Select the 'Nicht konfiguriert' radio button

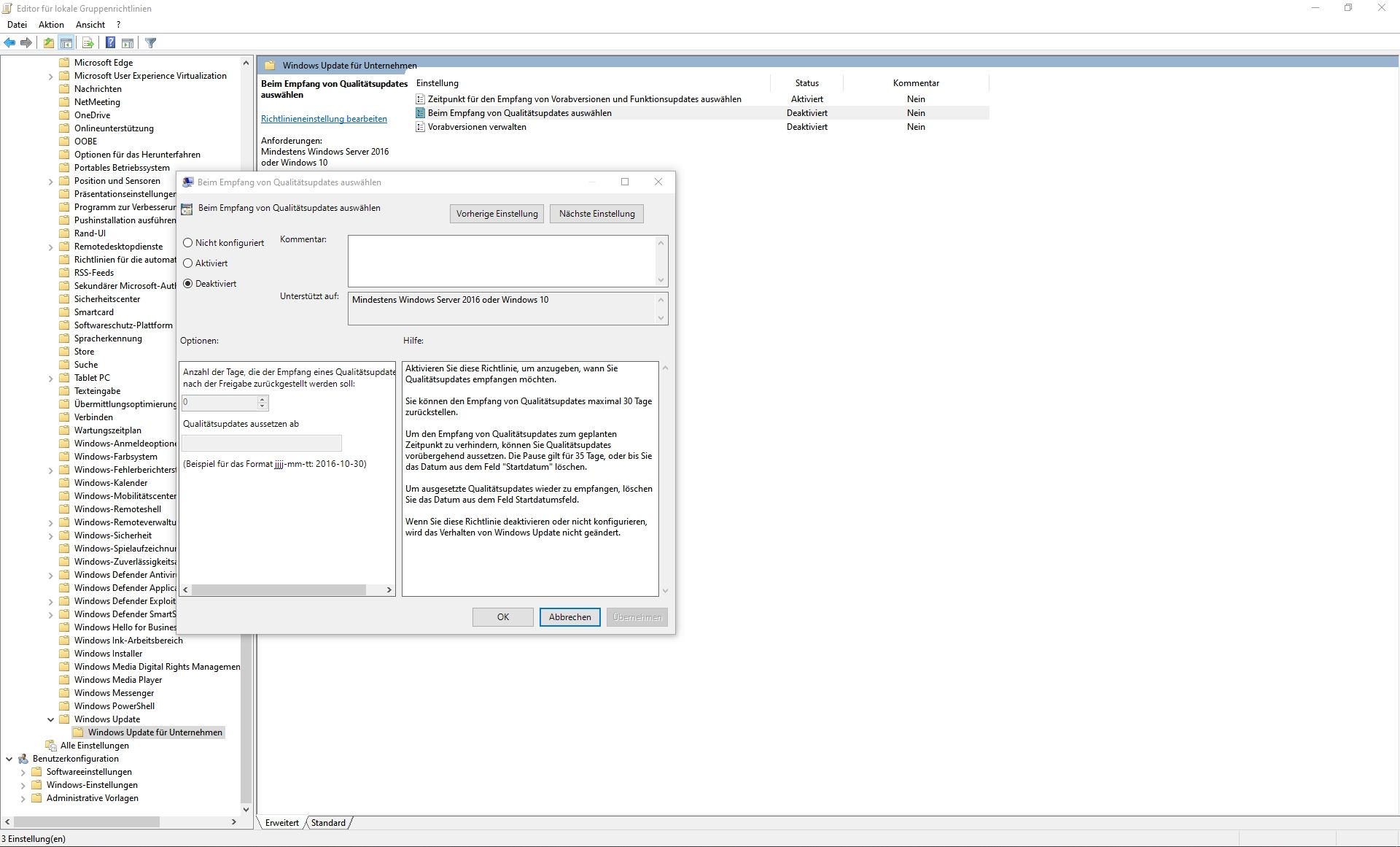point(187,243)
